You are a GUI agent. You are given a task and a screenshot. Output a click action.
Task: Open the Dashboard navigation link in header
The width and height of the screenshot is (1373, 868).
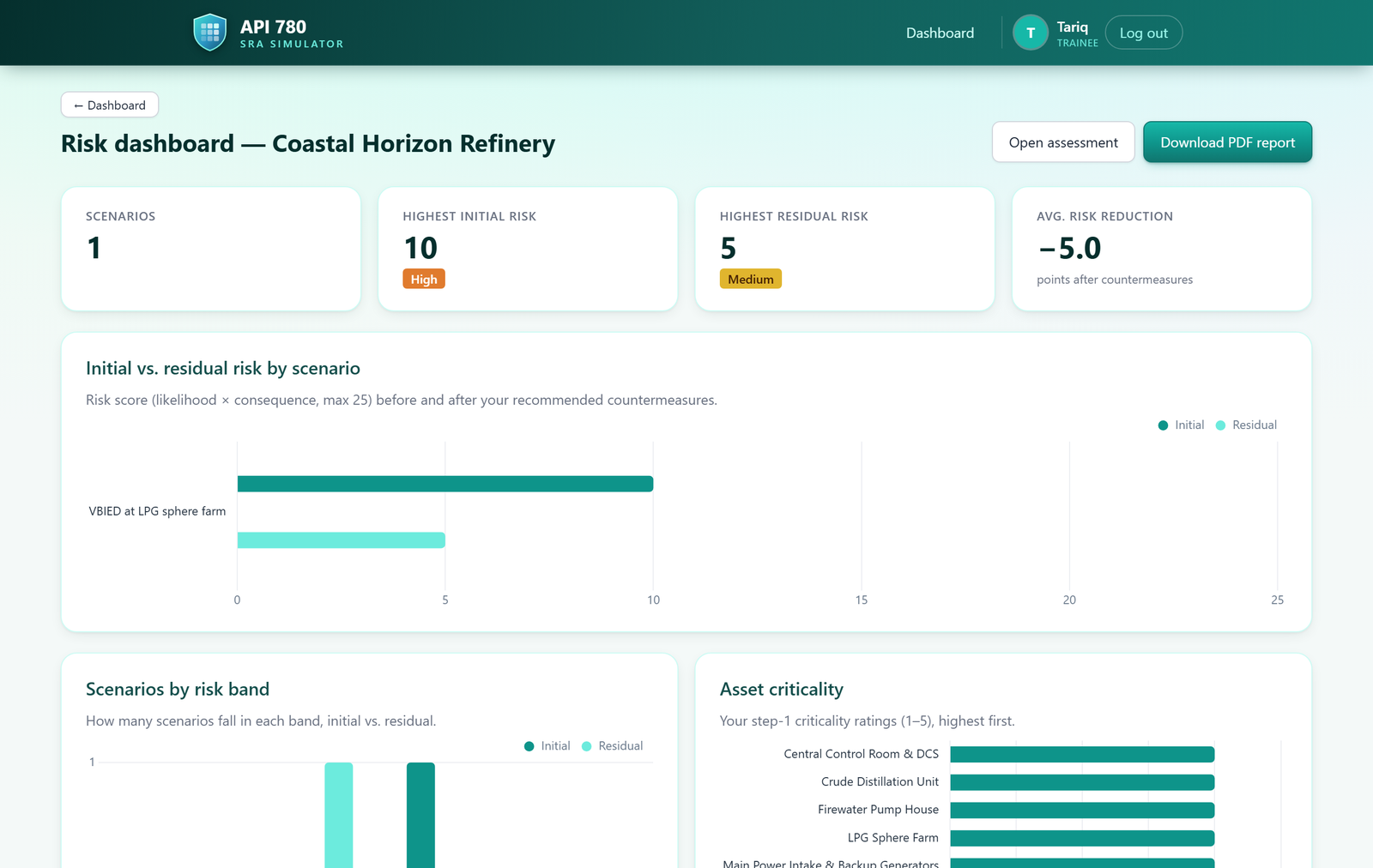pos(940,33)
